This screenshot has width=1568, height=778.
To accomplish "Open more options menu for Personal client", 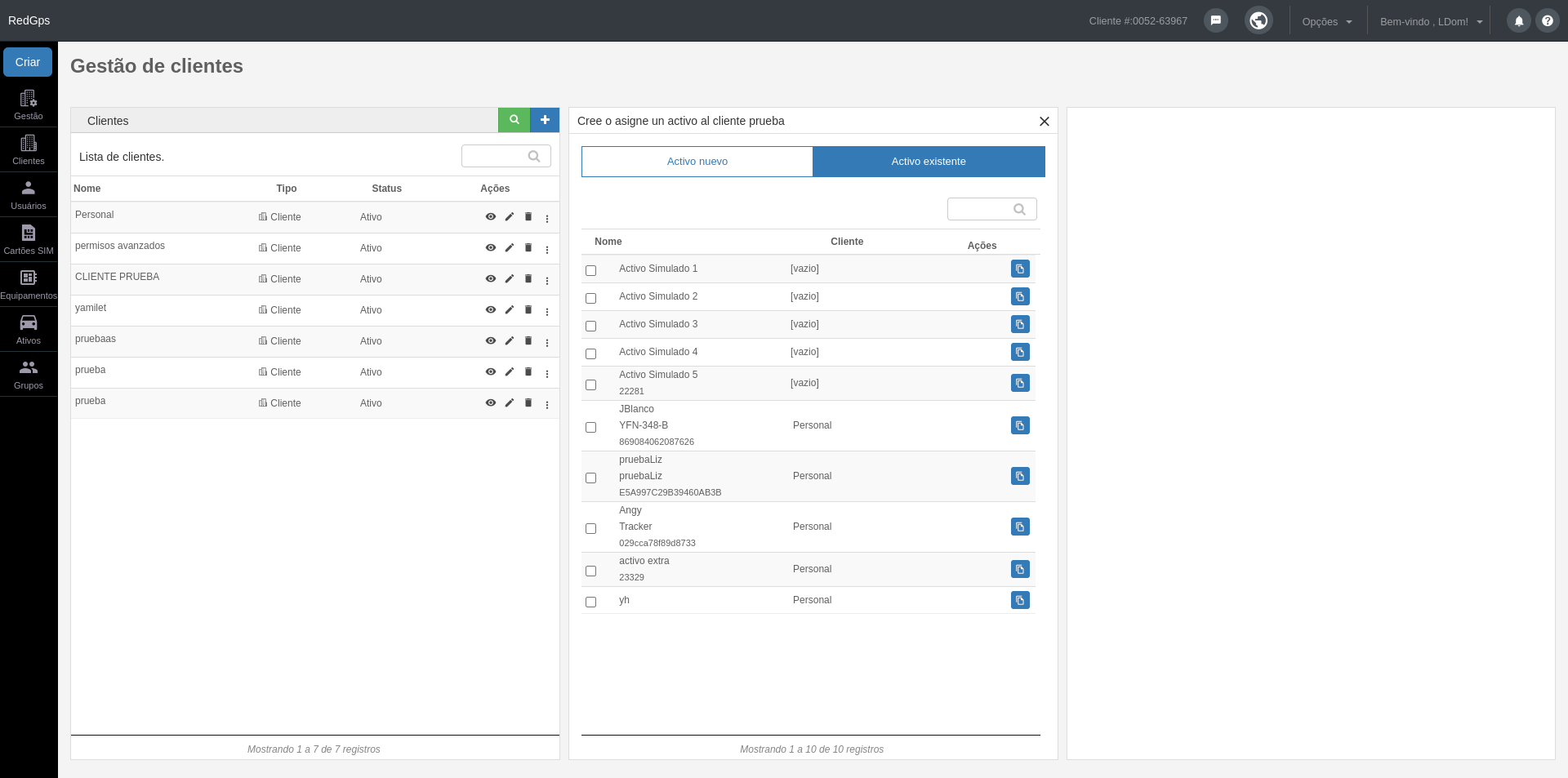I will pyautogui.click(x=547, y=218).
